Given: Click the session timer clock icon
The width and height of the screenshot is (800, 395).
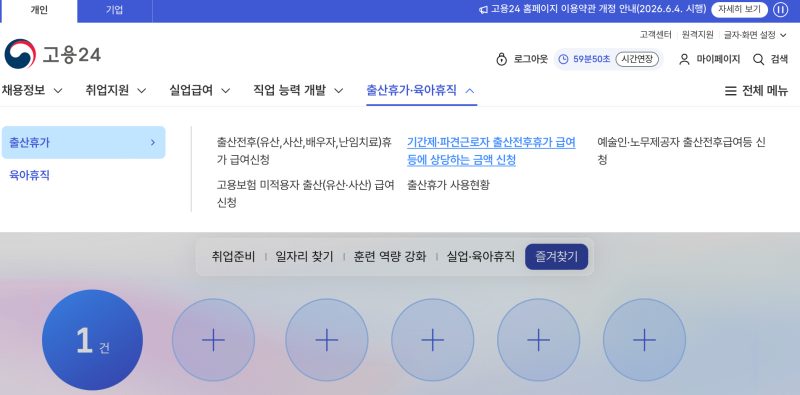Looking at the screenshot, I should (563, 59).
